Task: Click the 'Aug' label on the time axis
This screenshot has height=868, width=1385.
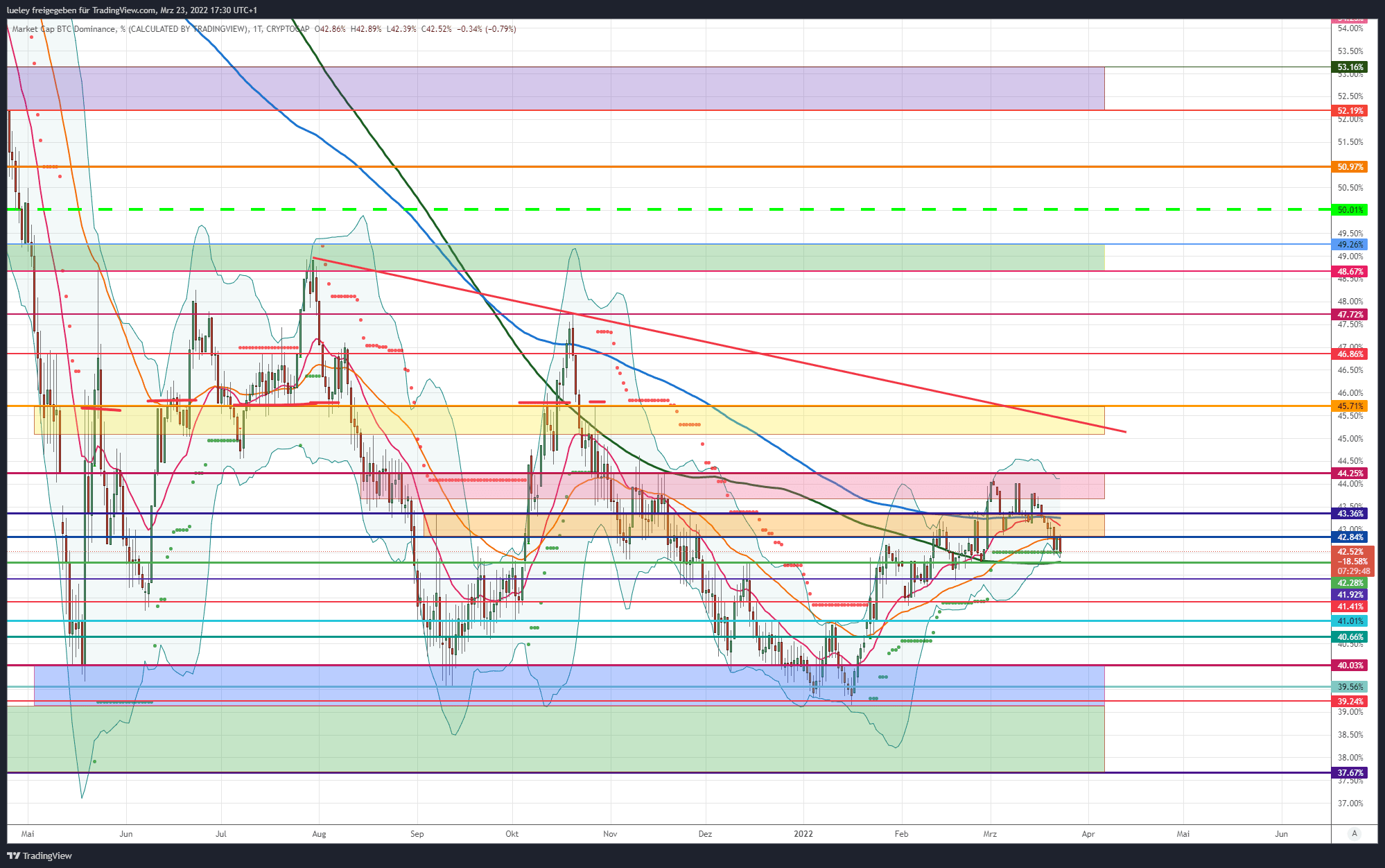Action: (319, 834)
